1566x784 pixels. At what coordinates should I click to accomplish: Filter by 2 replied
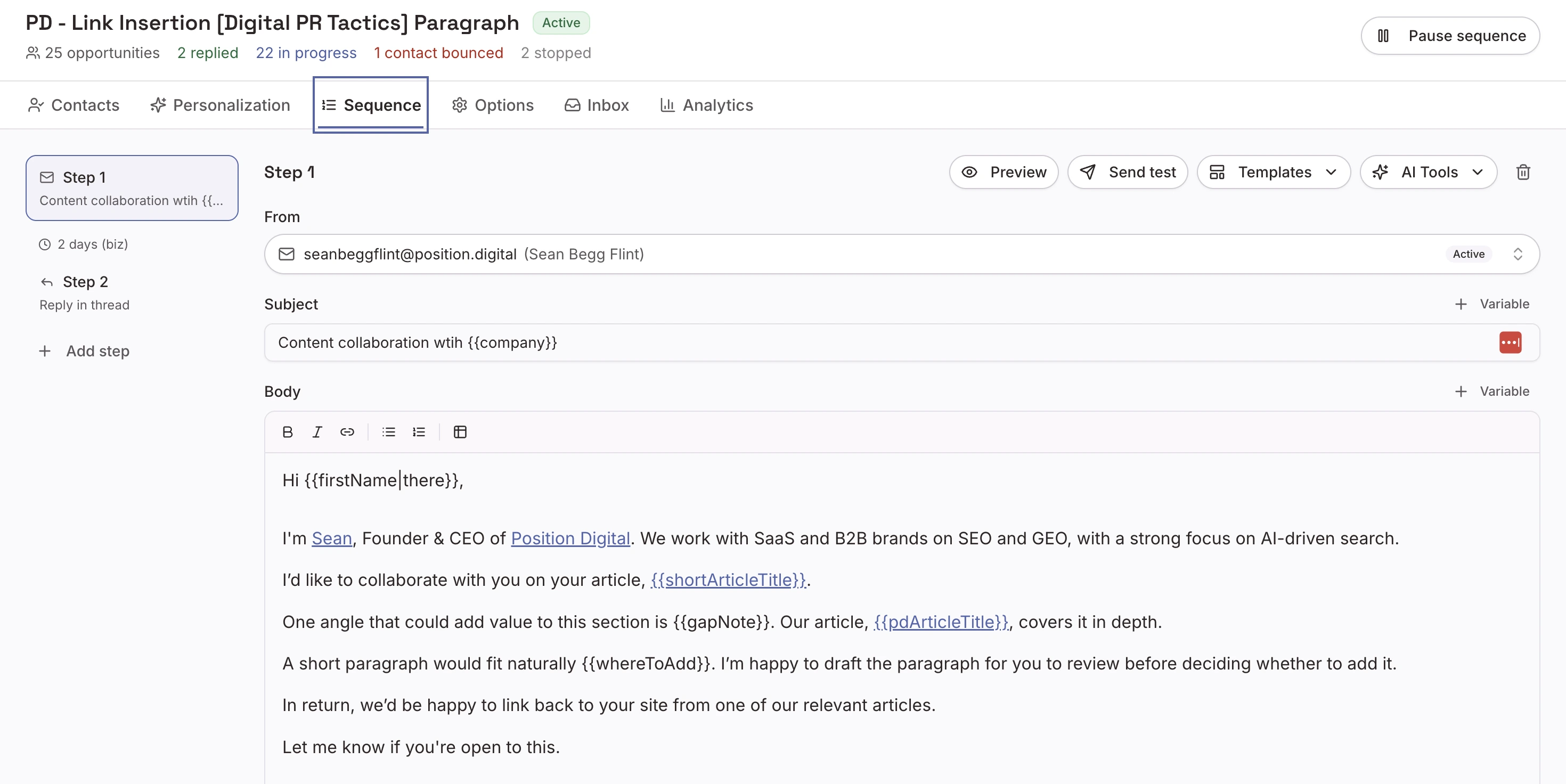[x=208, y=53]
